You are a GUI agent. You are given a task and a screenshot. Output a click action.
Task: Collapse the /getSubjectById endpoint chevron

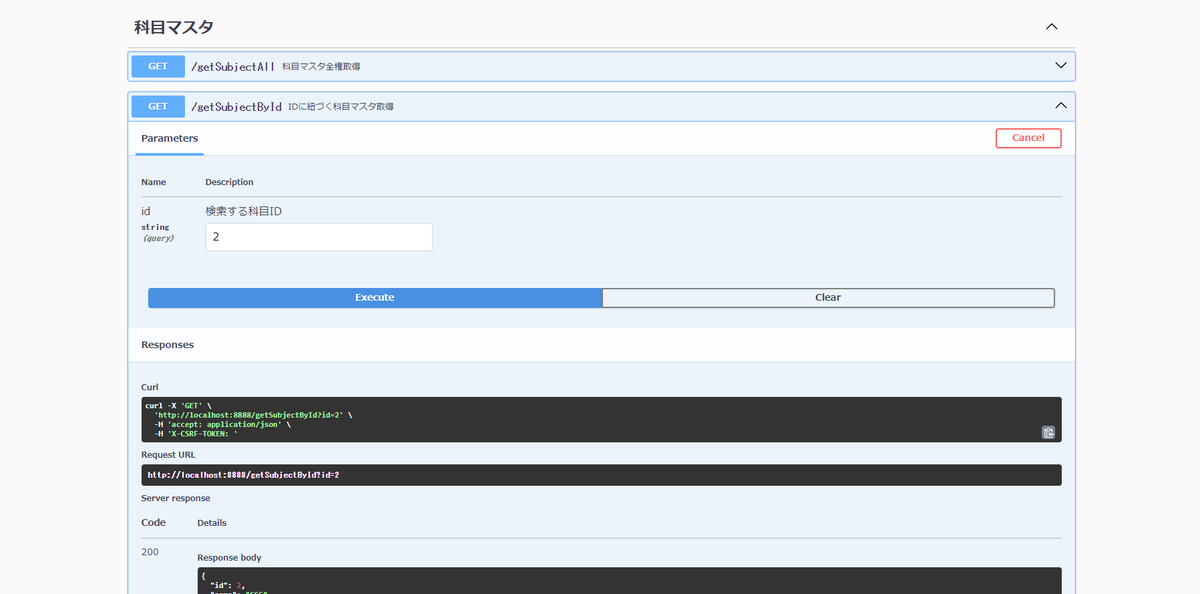tap(1061, 106)
